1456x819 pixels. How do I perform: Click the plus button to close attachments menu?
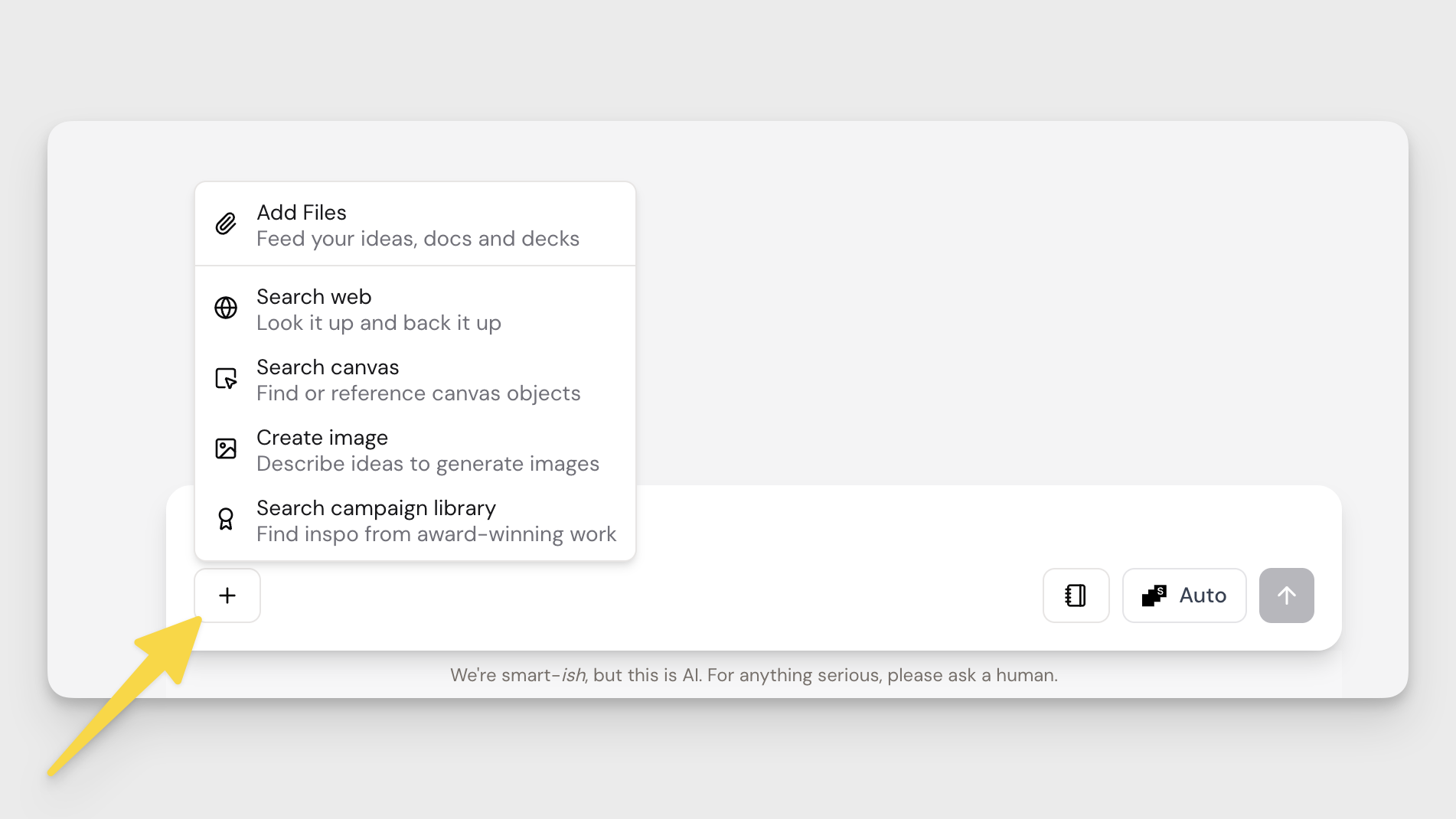tap(227, 595)
